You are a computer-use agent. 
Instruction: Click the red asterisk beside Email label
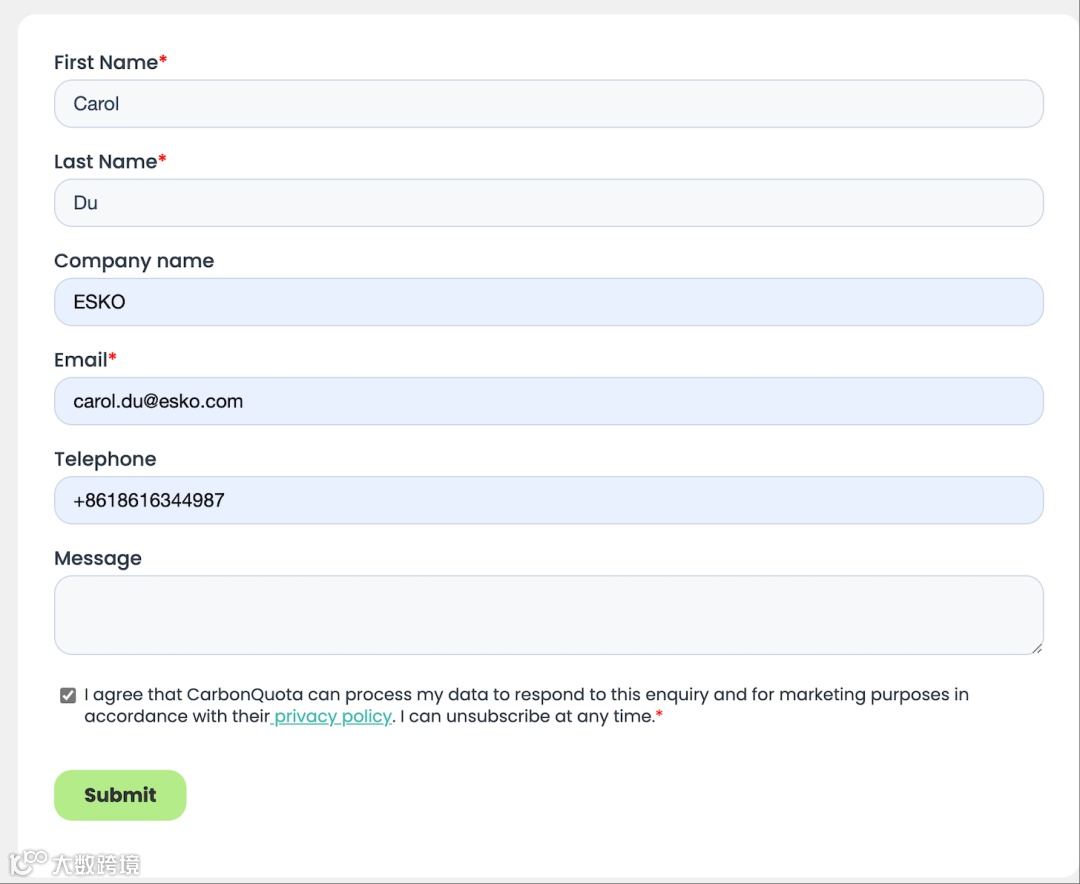pyautogui.click(x=113, y=357)
